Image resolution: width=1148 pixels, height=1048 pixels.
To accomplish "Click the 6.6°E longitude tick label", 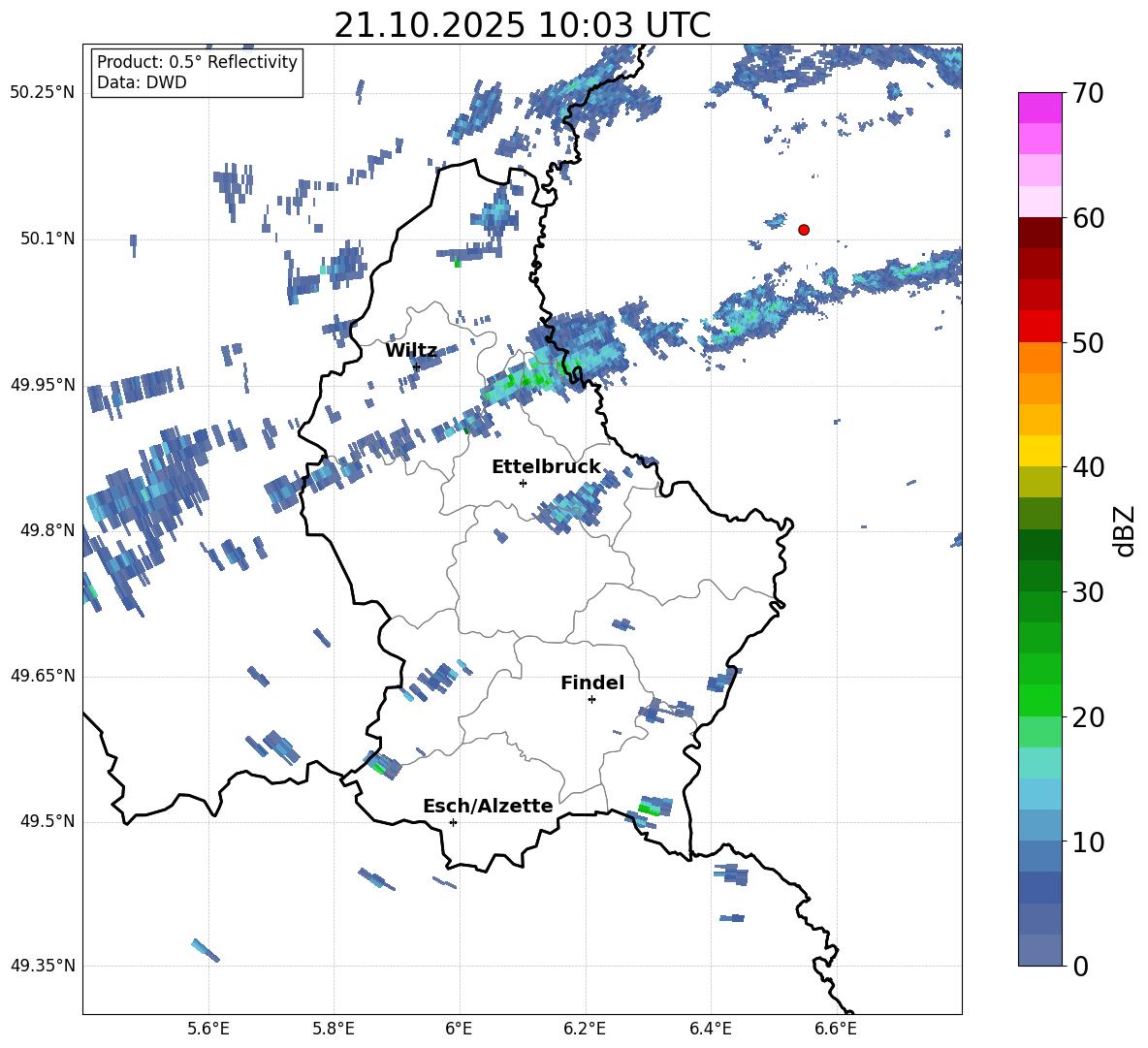I will (x=836, y=1029).
